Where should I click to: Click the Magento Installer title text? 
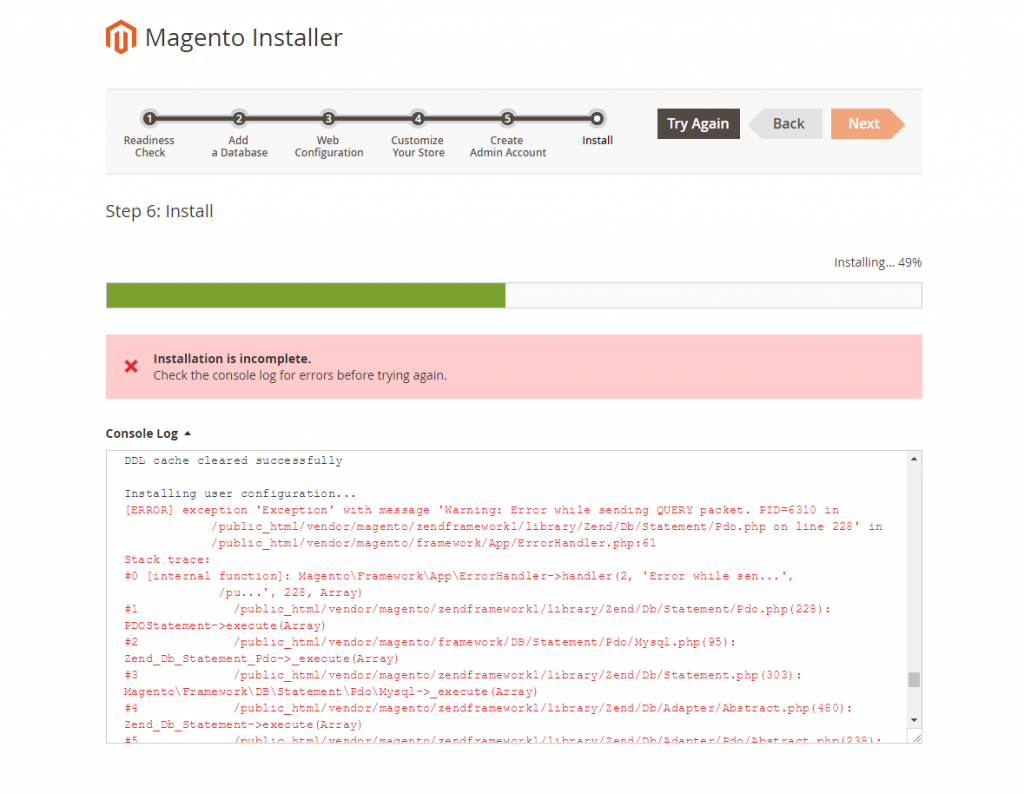click(x=244, y=38)
